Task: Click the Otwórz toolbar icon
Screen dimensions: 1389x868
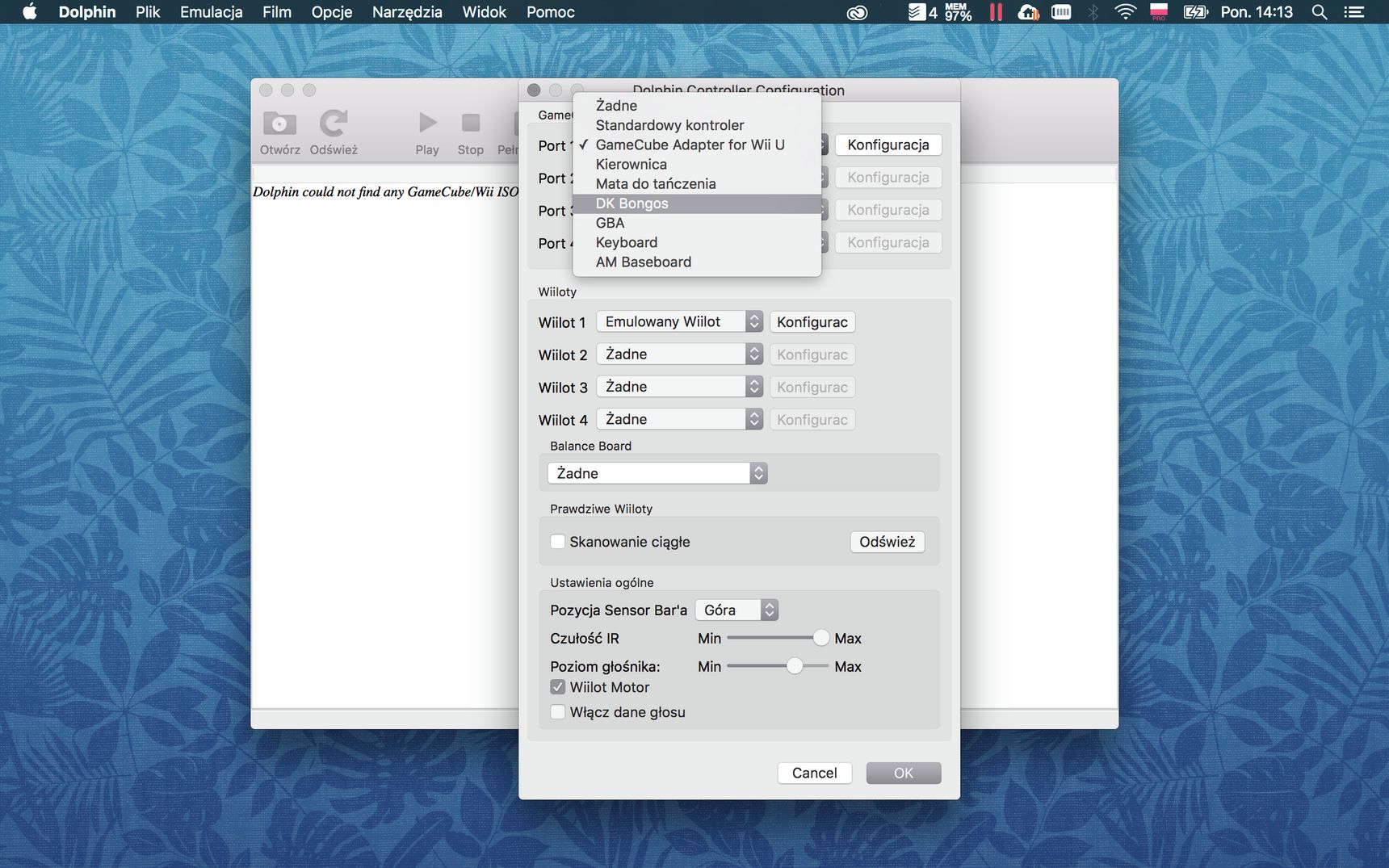Action: (279, 133)
